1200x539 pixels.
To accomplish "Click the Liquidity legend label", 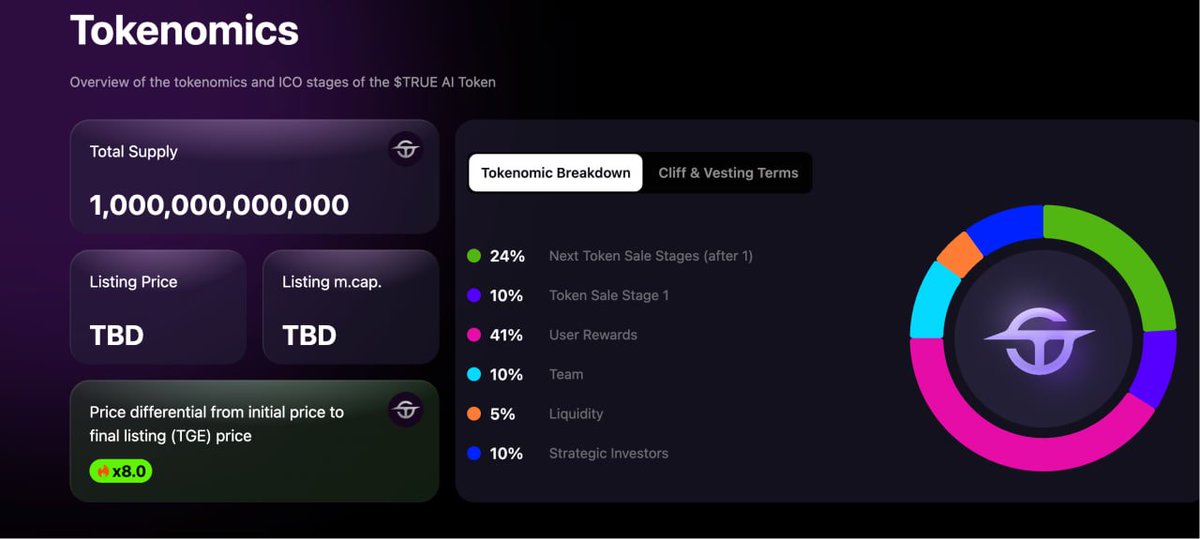I will (x=576, y=414).
